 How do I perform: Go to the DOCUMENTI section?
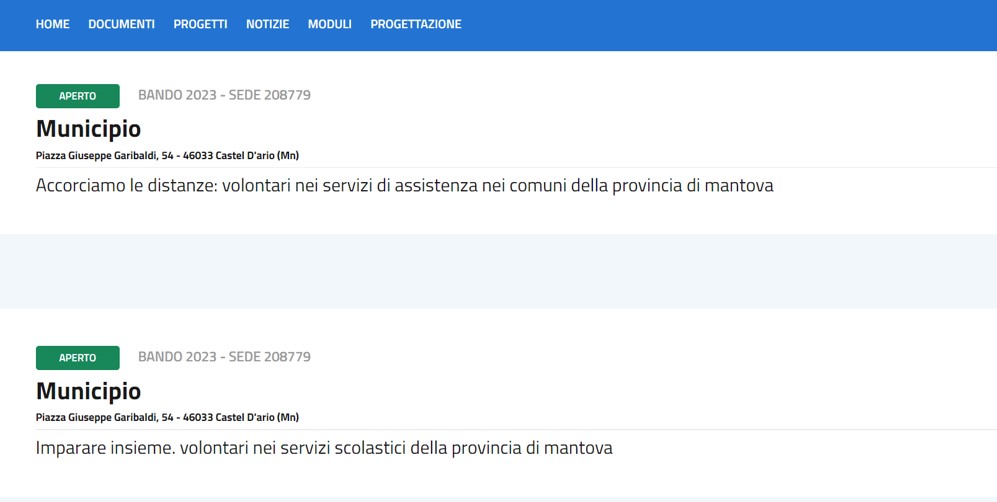121,24
